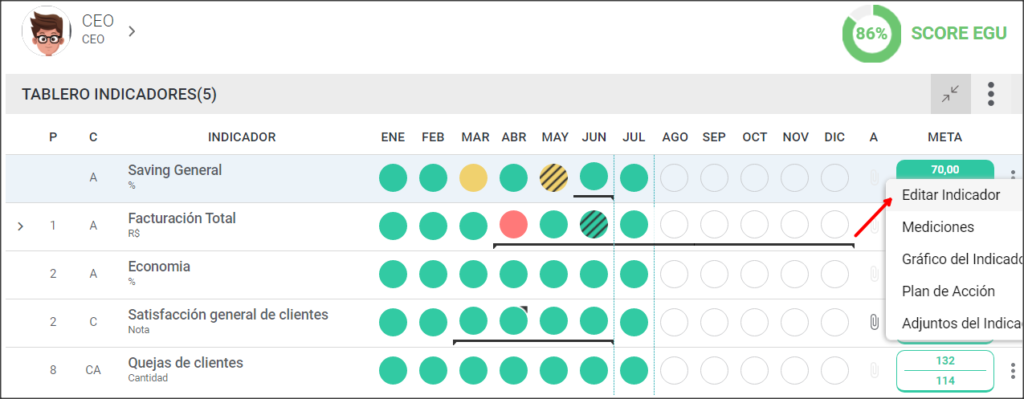This screenshot has width=1024, height=399.
Task: Click the DIC month header
Action: pos(835,137)
